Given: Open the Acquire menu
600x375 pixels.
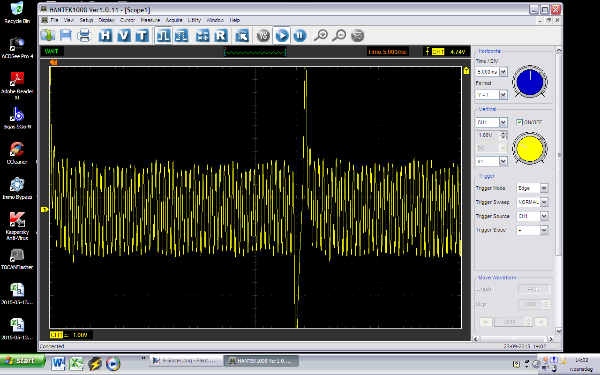Looking at the screenshot, I should coord(174,20).
